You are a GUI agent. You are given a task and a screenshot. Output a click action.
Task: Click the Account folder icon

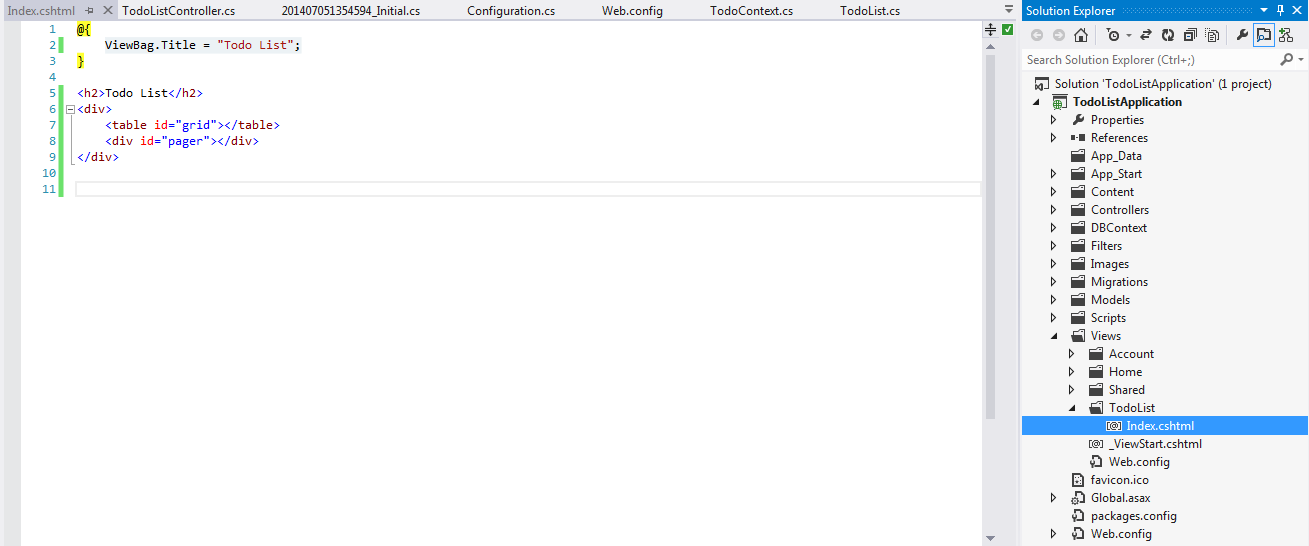(x=1096, y=354)
